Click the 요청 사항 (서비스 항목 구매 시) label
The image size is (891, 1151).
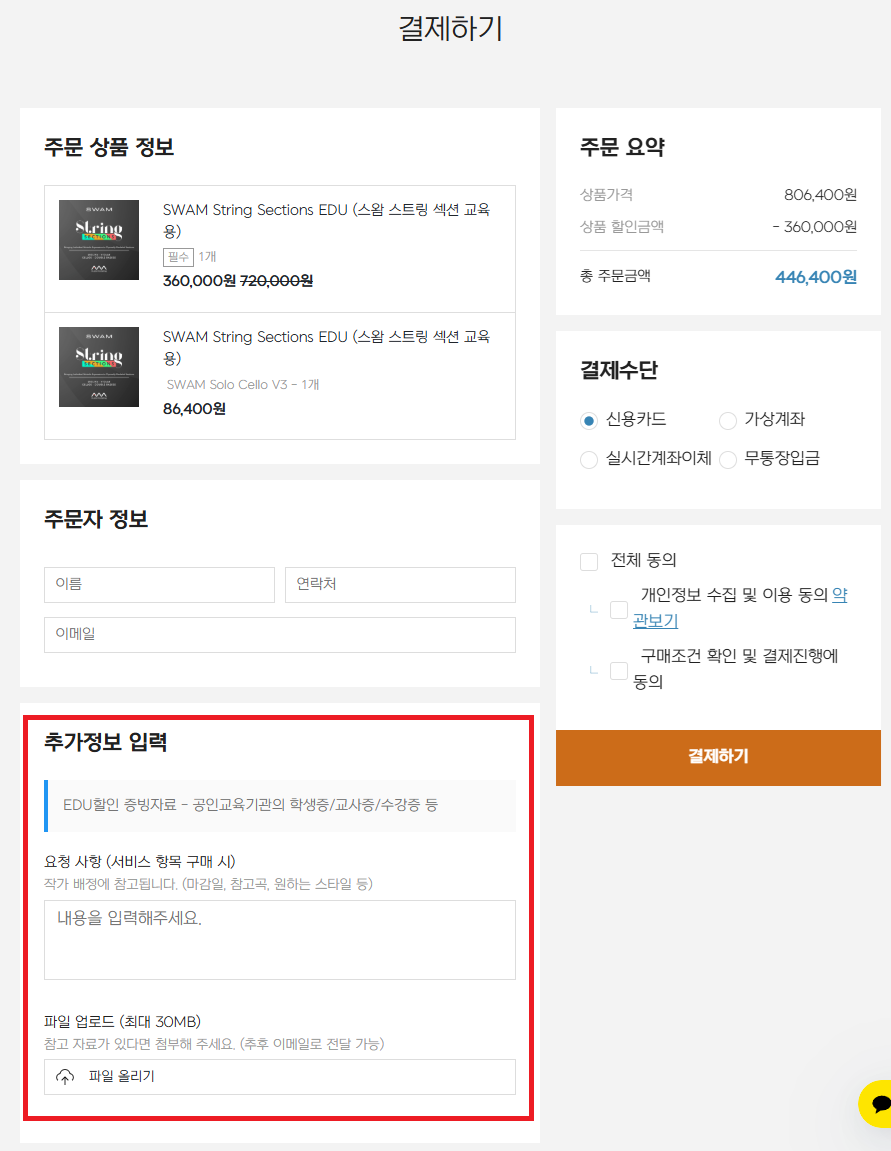pyautogui.click(x=139, y=862)
